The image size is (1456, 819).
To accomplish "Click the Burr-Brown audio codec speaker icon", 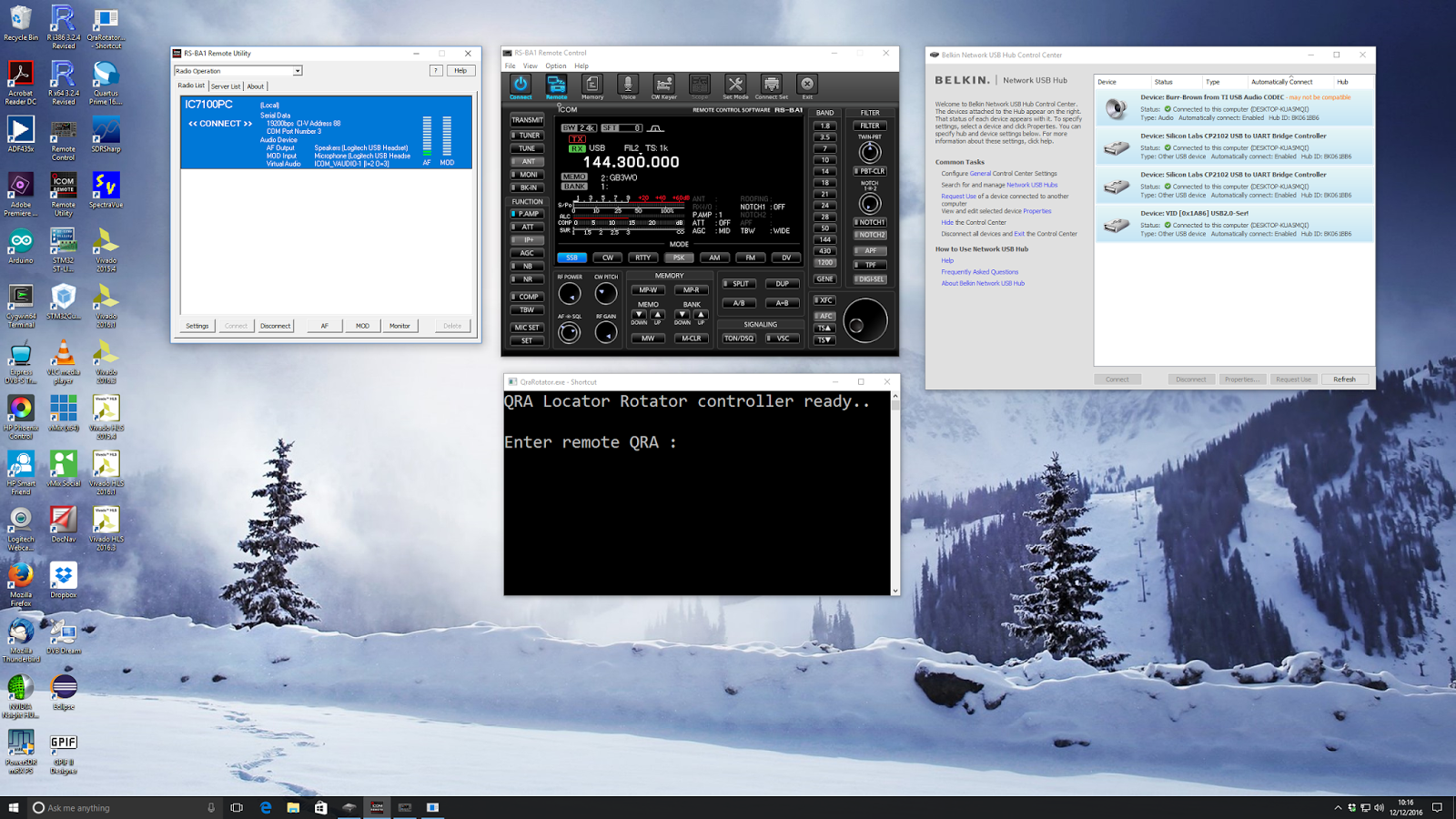I will point(1117,109).
